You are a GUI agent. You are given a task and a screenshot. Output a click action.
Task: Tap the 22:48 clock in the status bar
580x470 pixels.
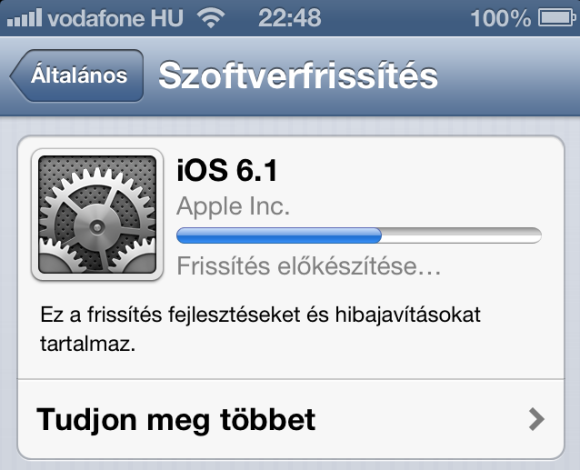(x=290, y=18)
